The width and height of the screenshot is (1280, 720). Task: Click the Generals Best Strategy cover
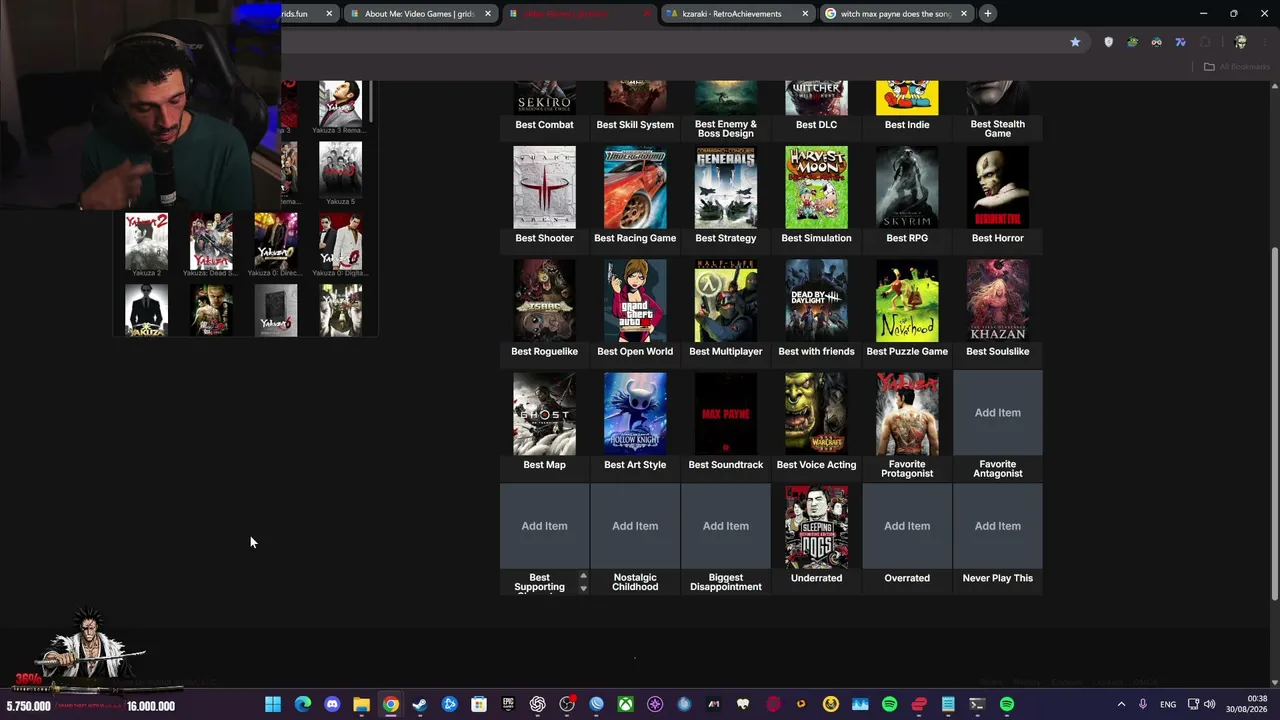click(x=726, y=187)
